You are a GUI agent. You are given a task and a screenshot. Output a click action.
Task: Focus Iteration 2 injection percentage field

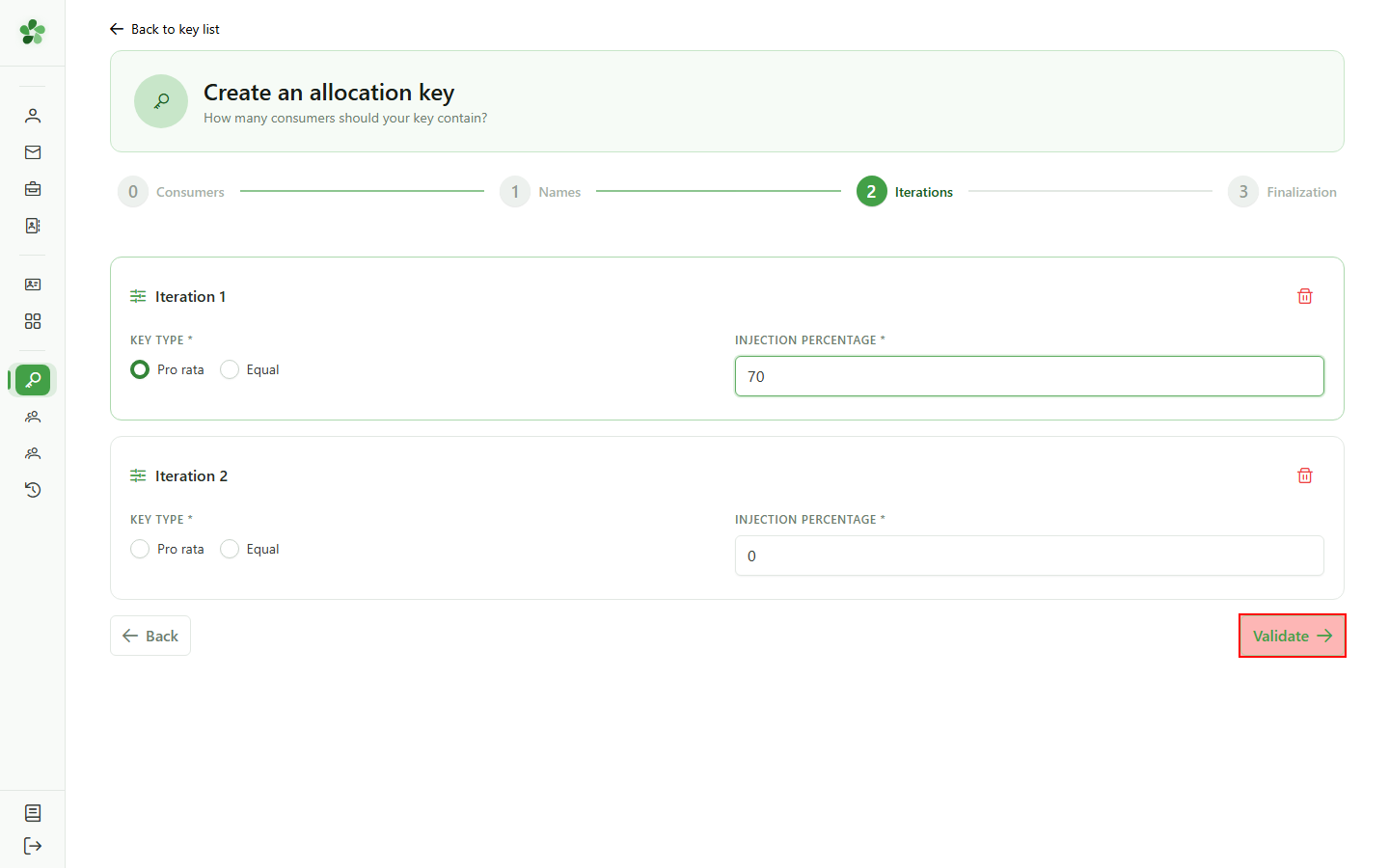tap(1029, 556)
